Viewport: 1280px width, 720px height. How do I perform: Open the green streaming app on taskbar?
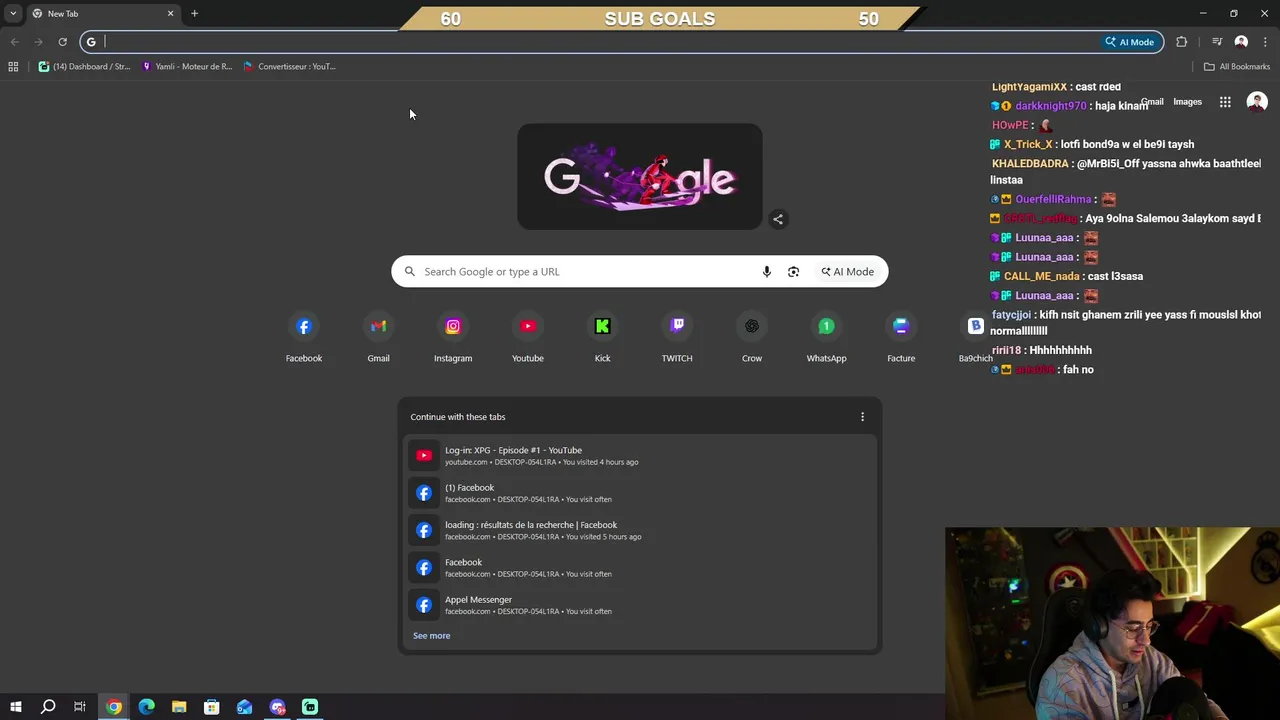point(310,707)
